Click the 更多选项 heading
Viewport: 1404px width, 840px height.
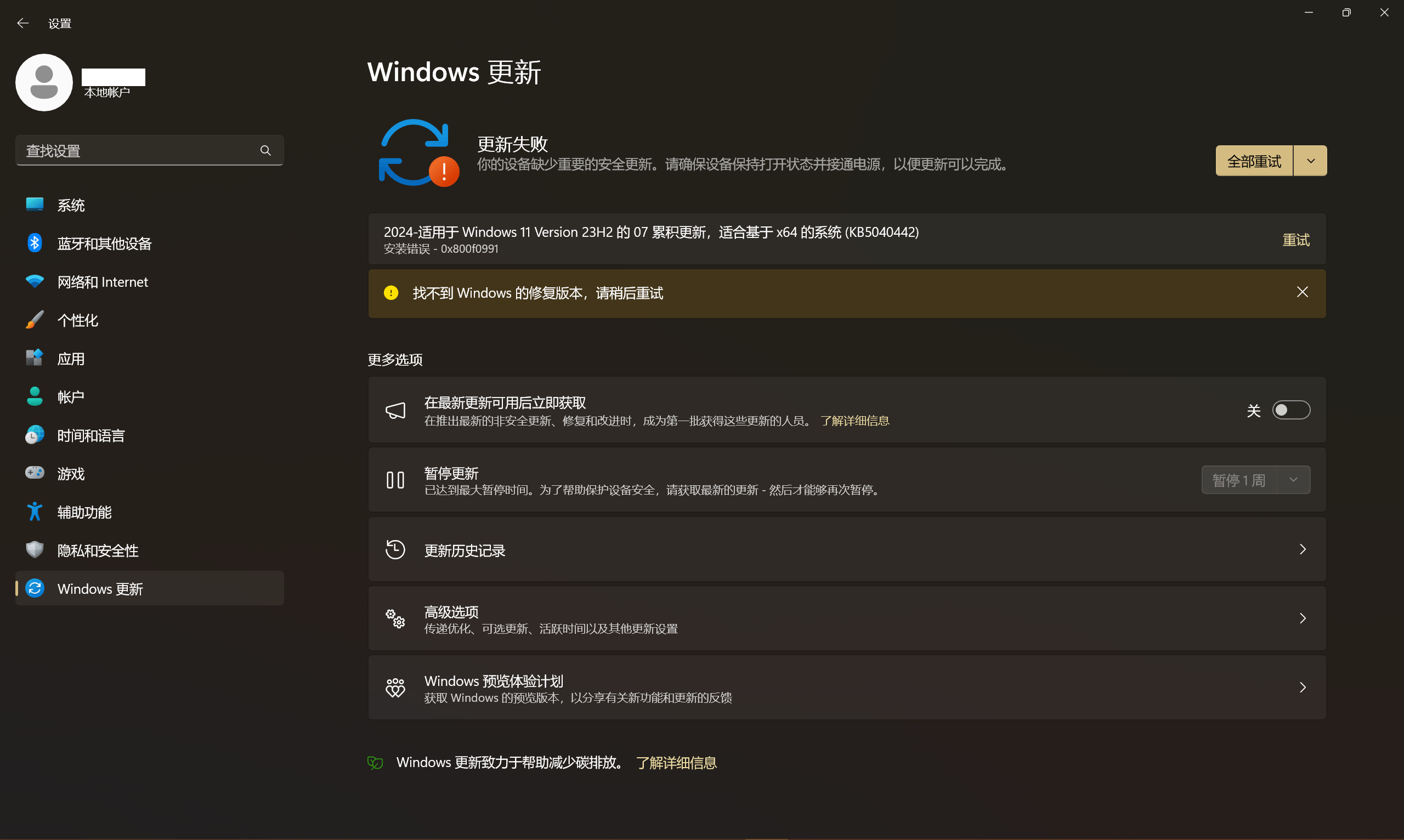point(395,360)
